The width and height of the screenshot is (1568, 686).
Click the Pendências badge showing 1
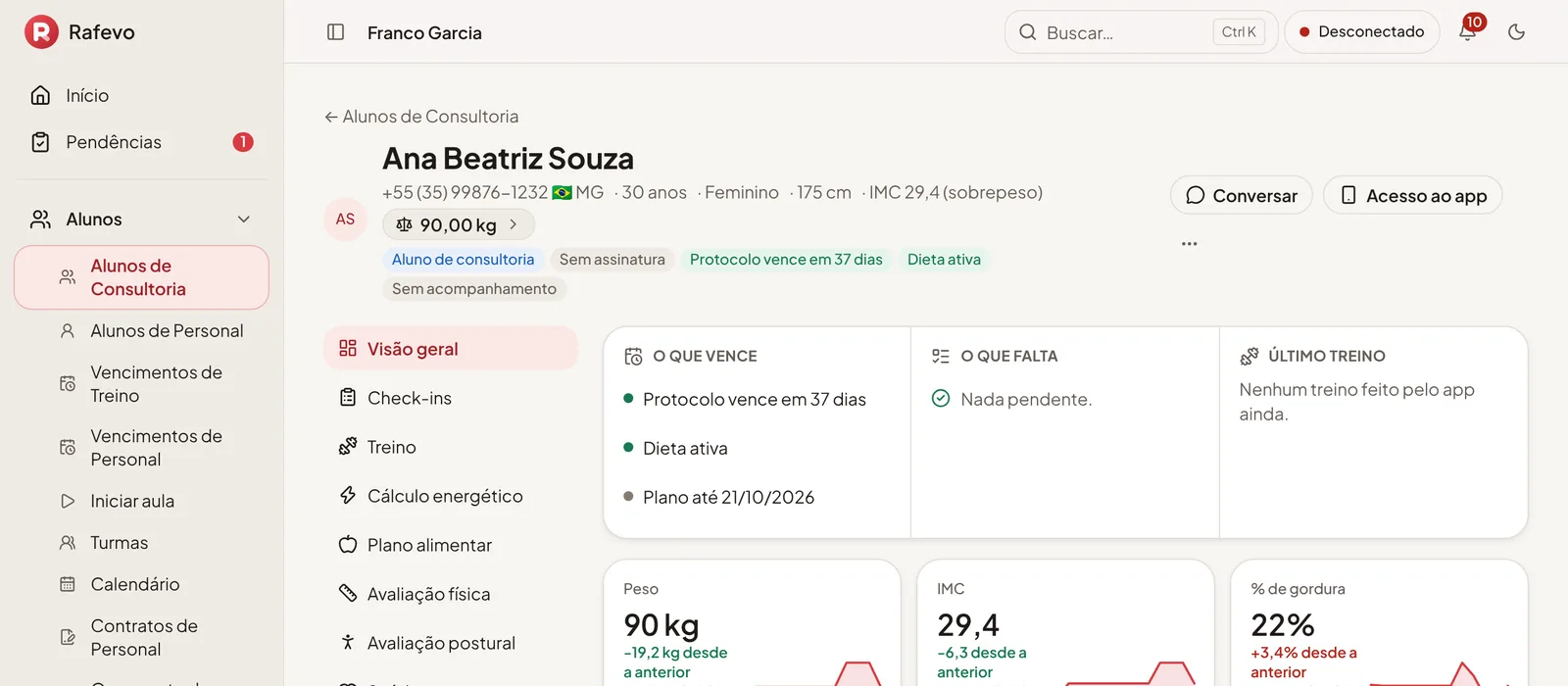243,142
